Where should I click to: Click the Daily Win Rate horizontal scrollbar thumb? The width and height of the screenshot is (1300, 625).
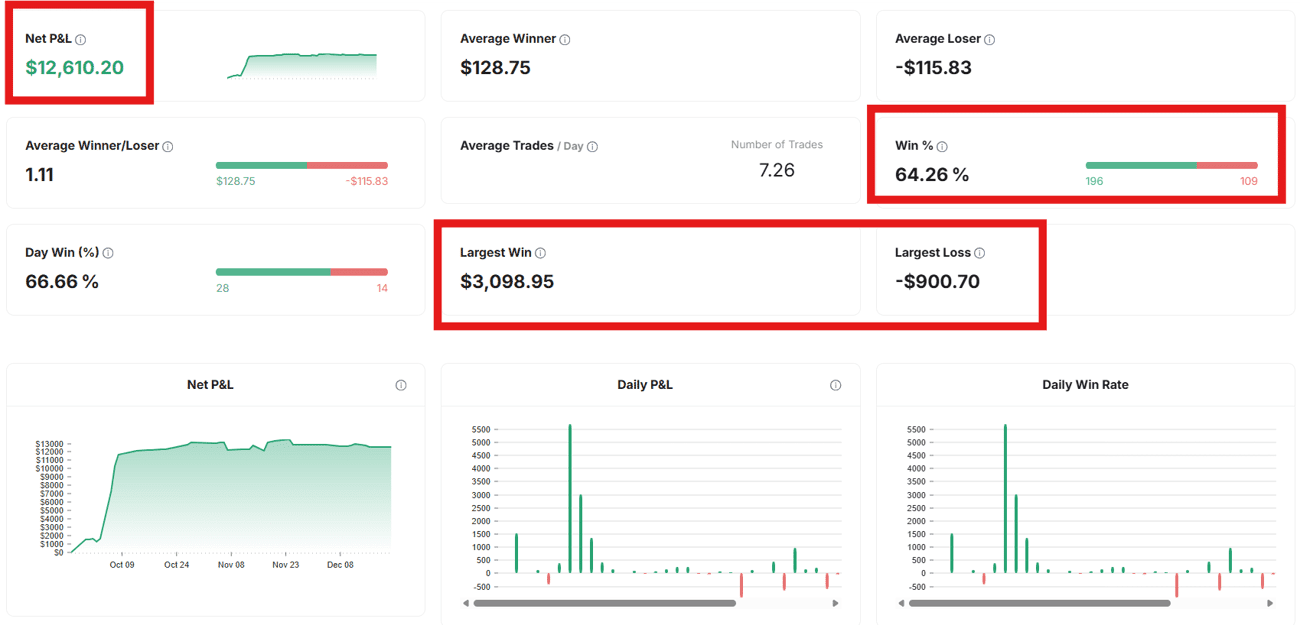click(x=1039, y=603)
